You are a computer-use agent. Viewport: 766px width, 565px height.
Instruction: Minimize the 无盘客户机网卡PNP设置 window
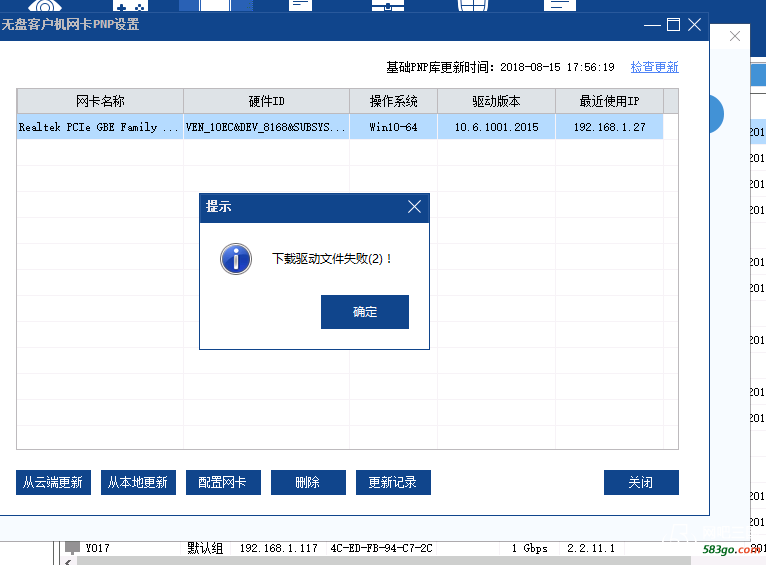[x=651, y=24]
